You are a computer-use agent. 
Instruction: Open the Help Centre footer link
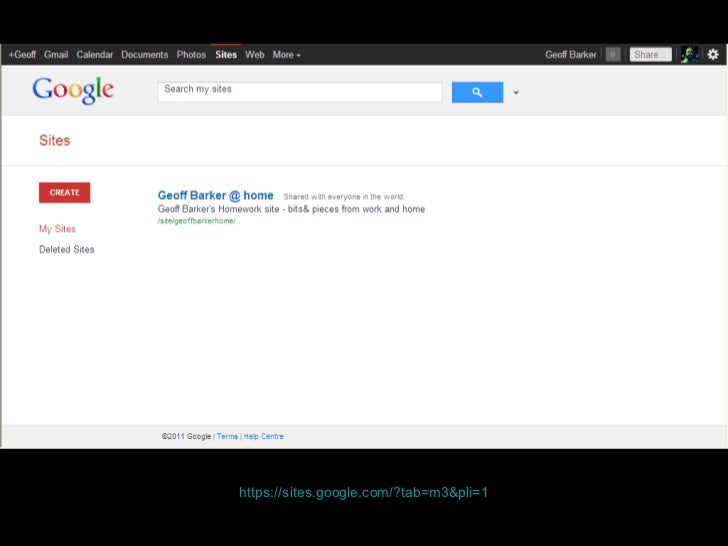(x=264, y=436)
